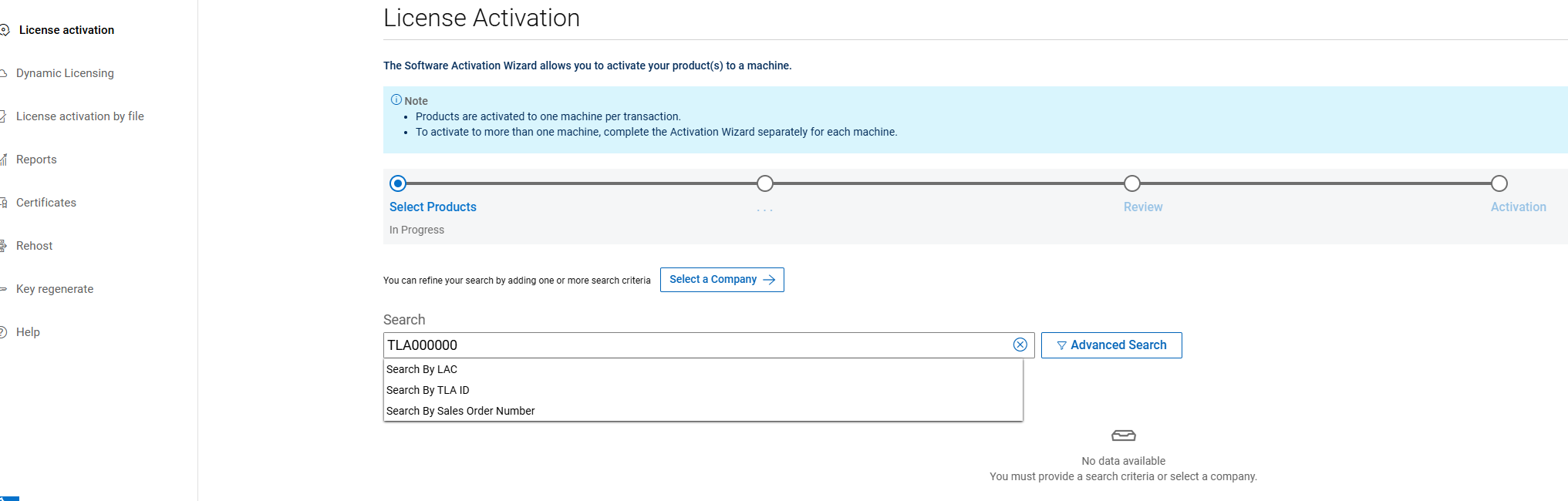The width and height of the screenshot is (1568, 501).
Task: Click the No data available inbox icon
Action: click(1123, 435)
